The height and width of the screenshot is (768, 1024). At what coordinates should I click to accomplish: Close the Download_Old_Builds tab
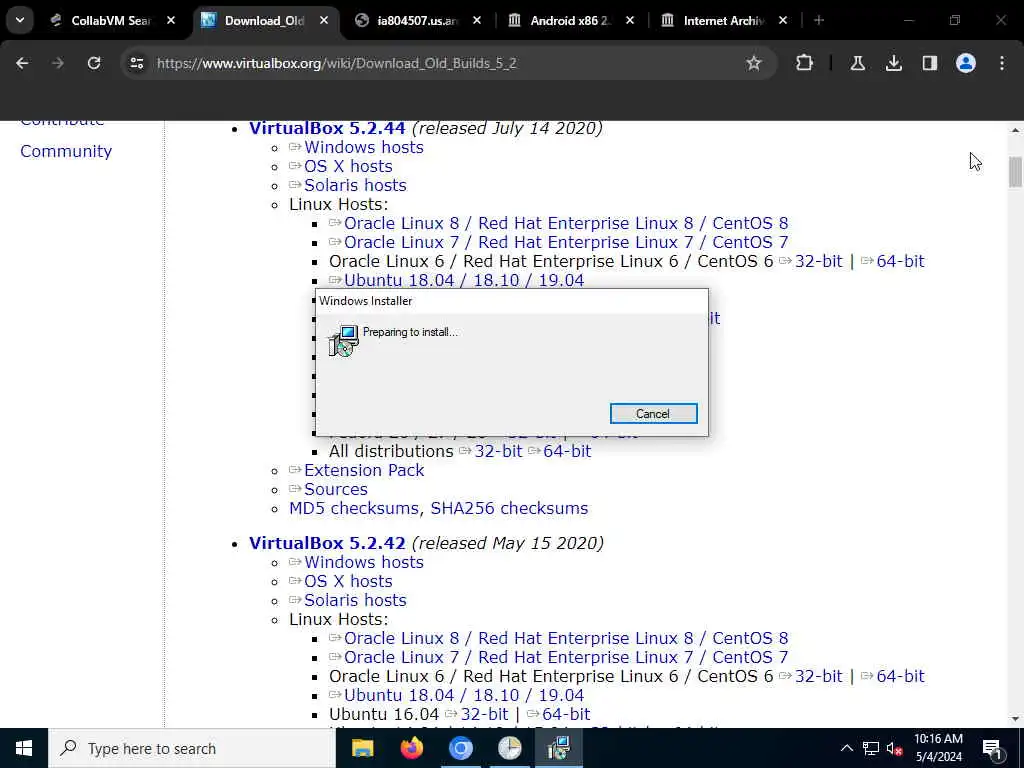(x=324, y=21)
